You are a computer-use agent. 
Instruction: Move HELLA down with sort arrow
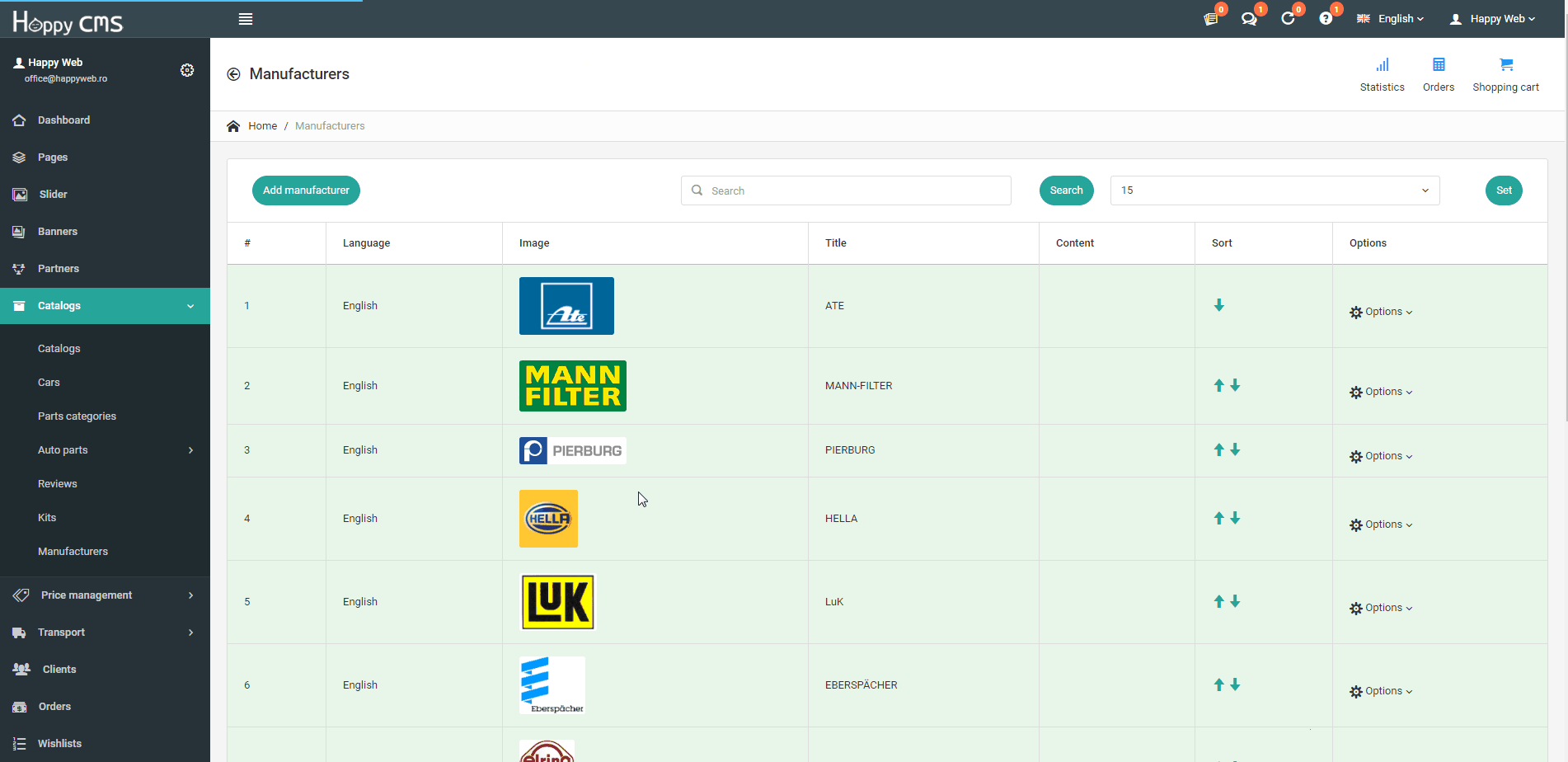[1235, 518]
